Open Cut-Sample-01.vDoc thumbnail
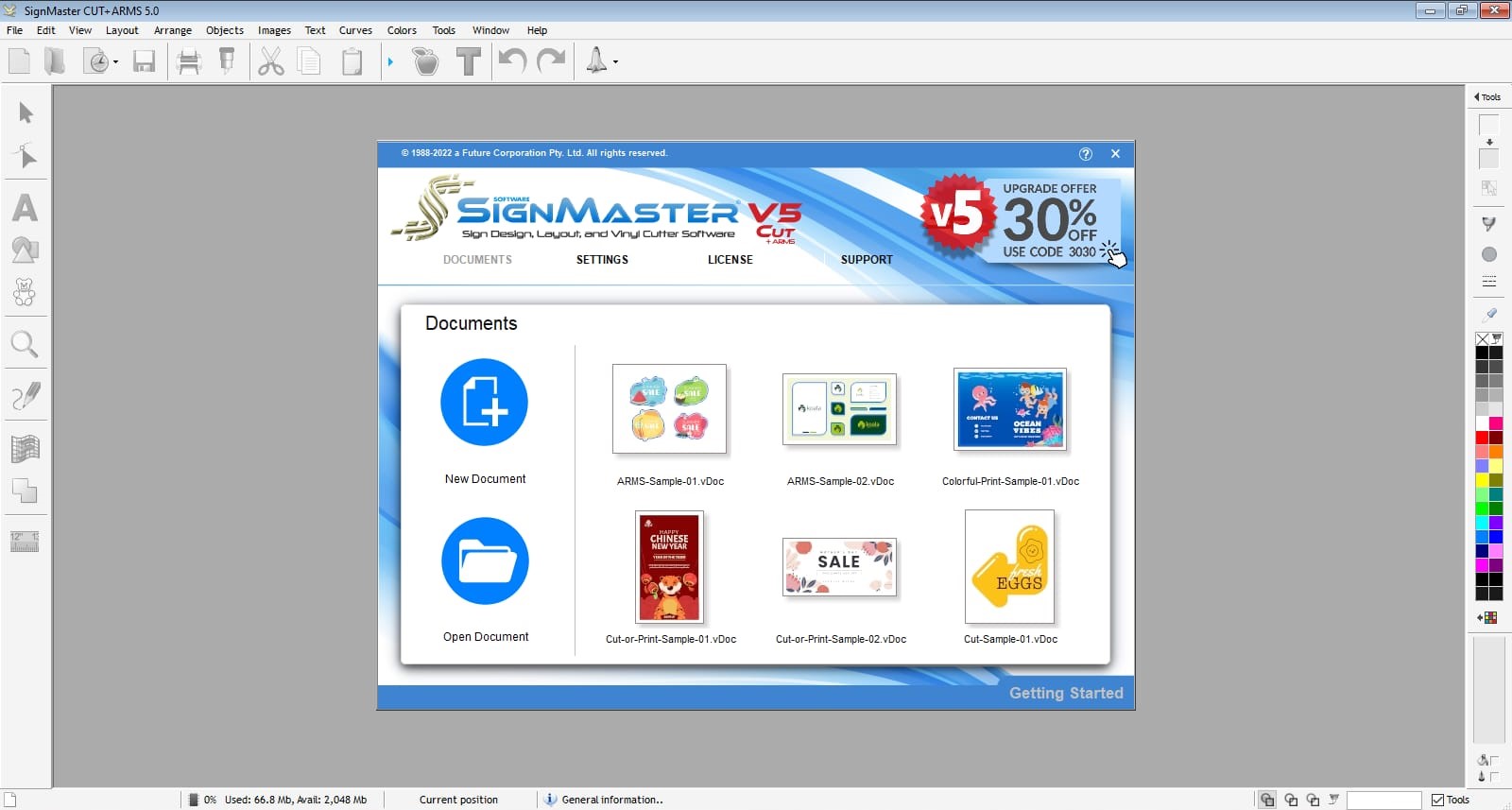1512x810 pixels. (1010, 567)
